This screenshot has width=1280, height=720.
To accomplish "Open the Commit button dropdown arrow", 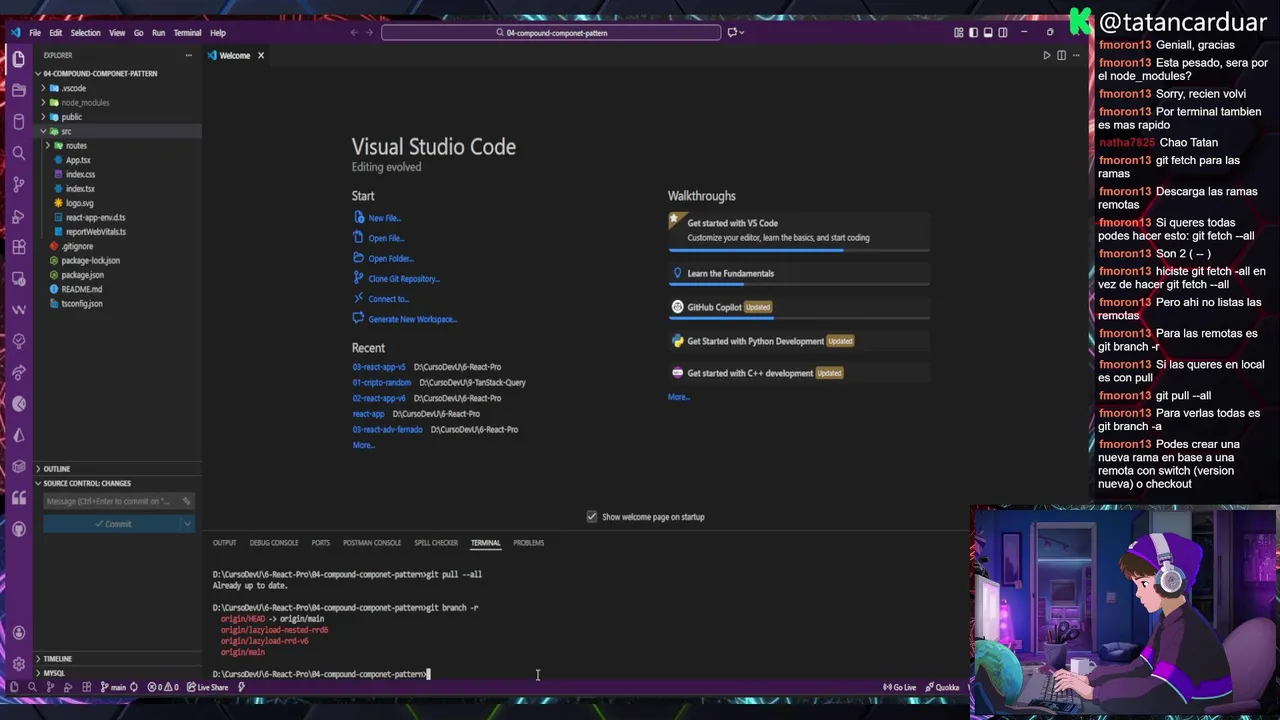I will click(x=187, y=524).
